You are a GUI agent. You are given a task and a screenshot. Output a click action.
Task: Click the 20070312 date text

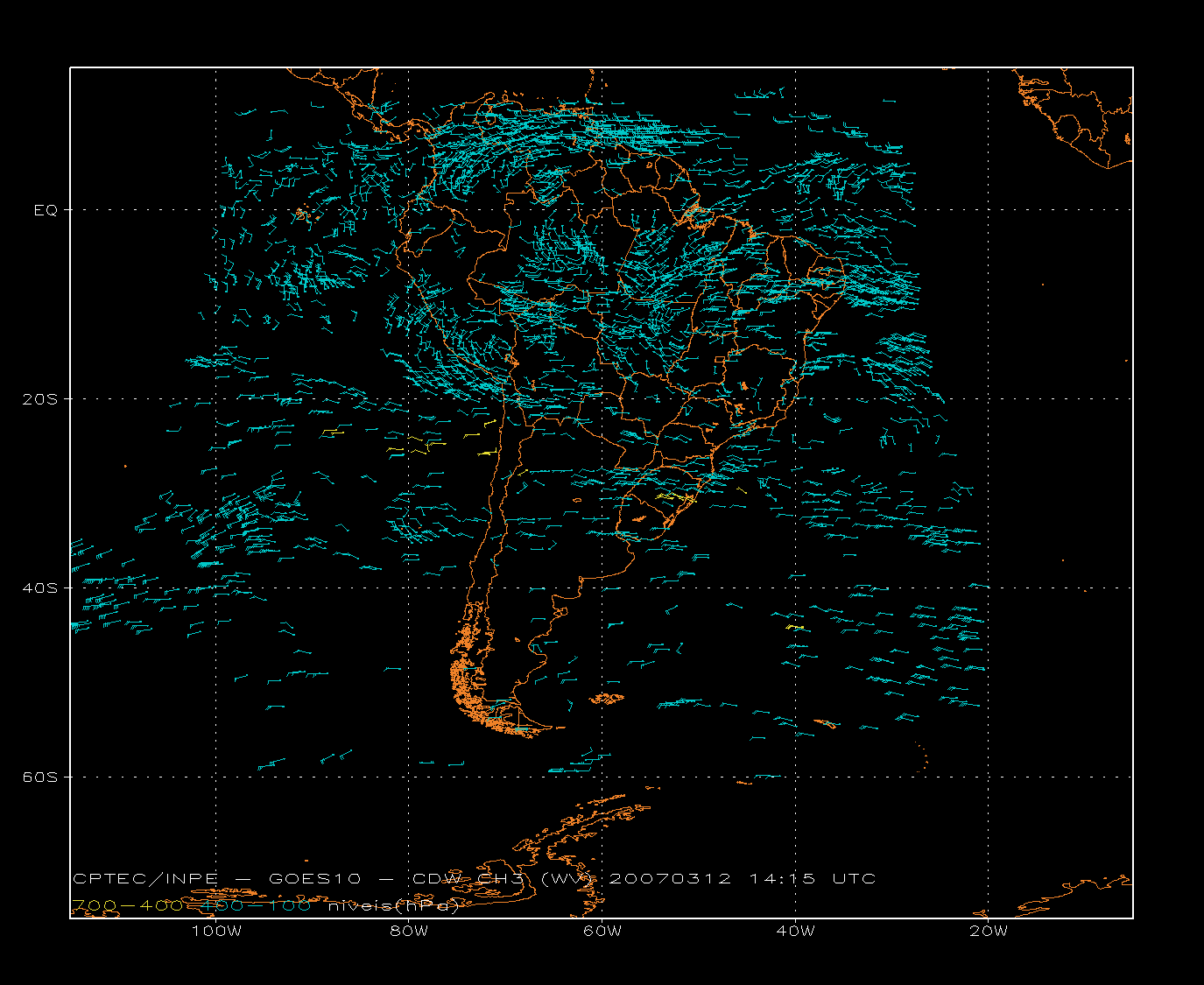(x=670, y=879)
